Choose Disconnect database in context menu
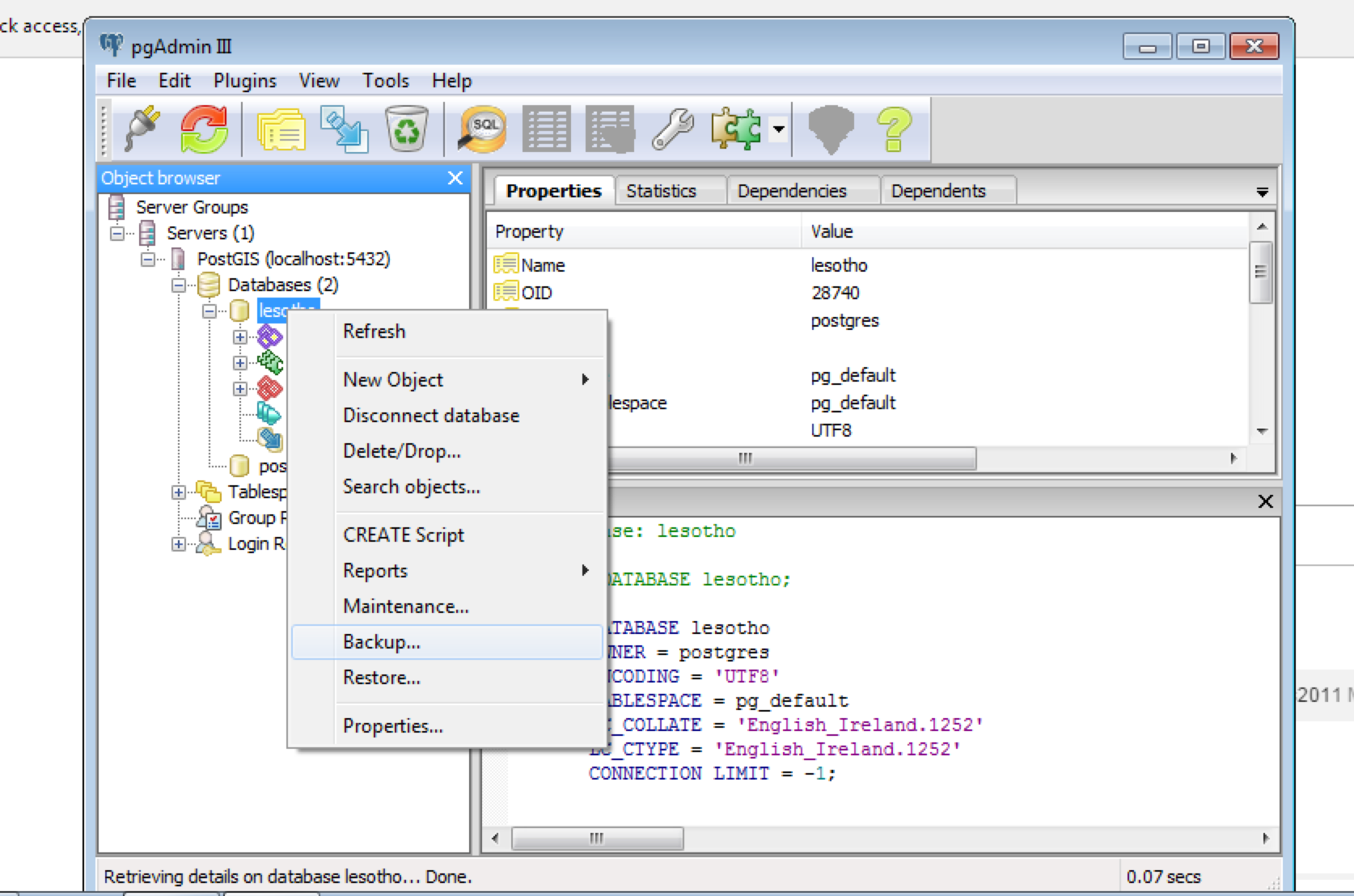The height and width of the screenshot is (896, 1354). (447, 416)
